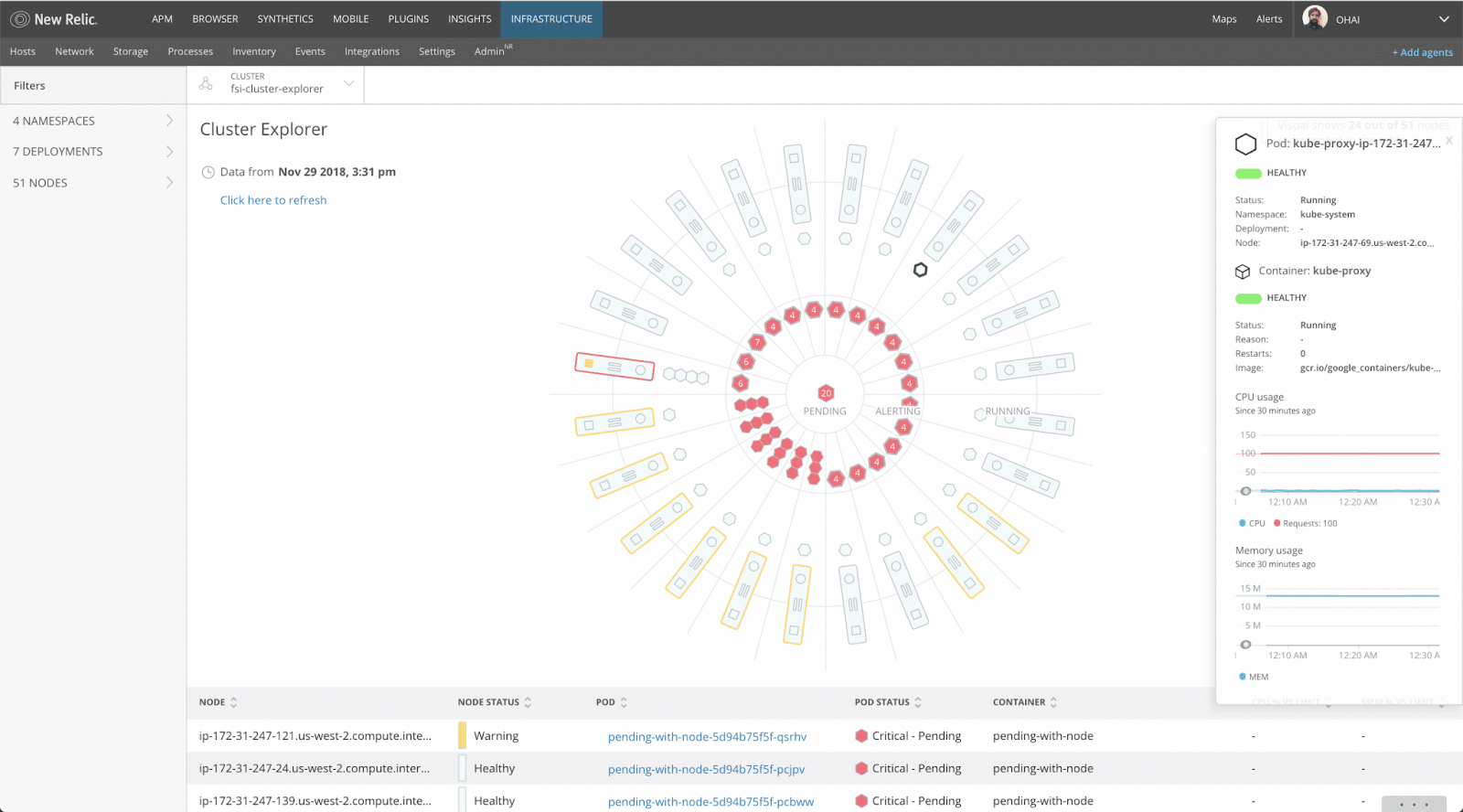Open the INSIGHTS menu
Screen dimensions: 1463x812
[x=470, y=19]
